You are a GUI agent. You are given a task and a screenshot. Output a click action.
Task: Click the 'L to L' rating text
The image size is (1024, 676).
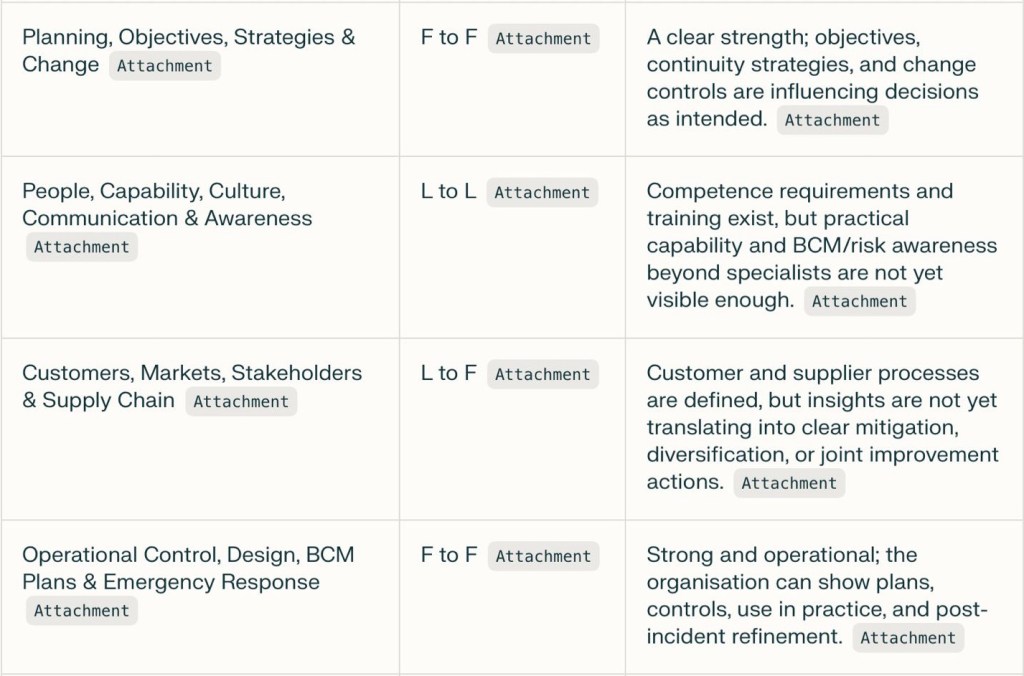(x=448, y=192)
